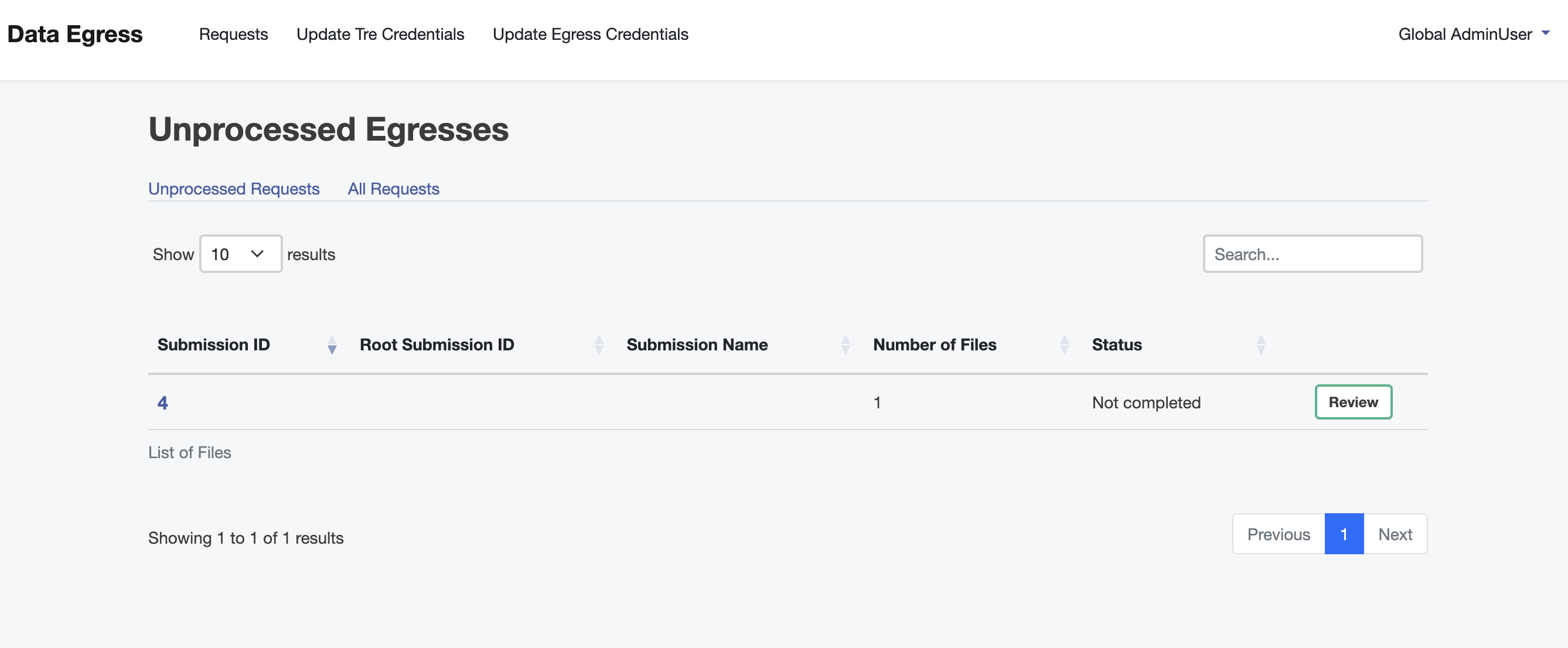Sort by Status arrow icon

[1261, 345]
